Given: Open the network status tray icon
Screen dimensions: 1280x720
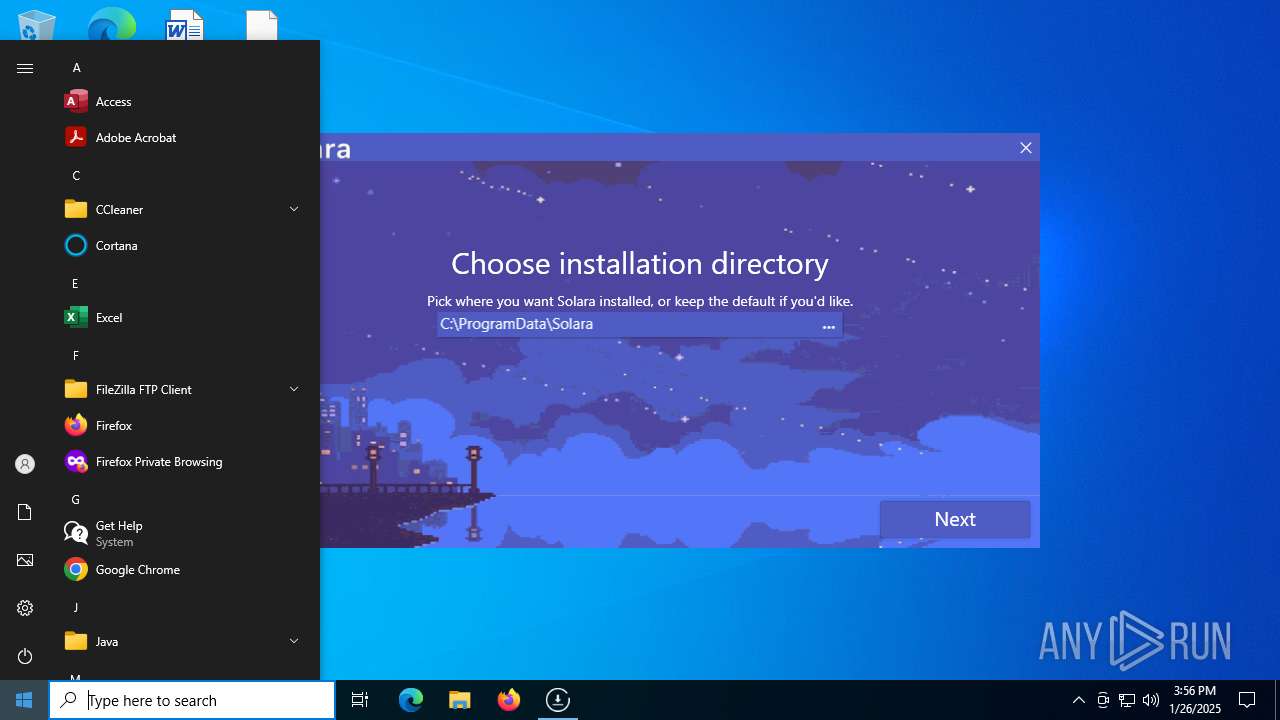Looking at the screenshot, I should (1127, 700).
